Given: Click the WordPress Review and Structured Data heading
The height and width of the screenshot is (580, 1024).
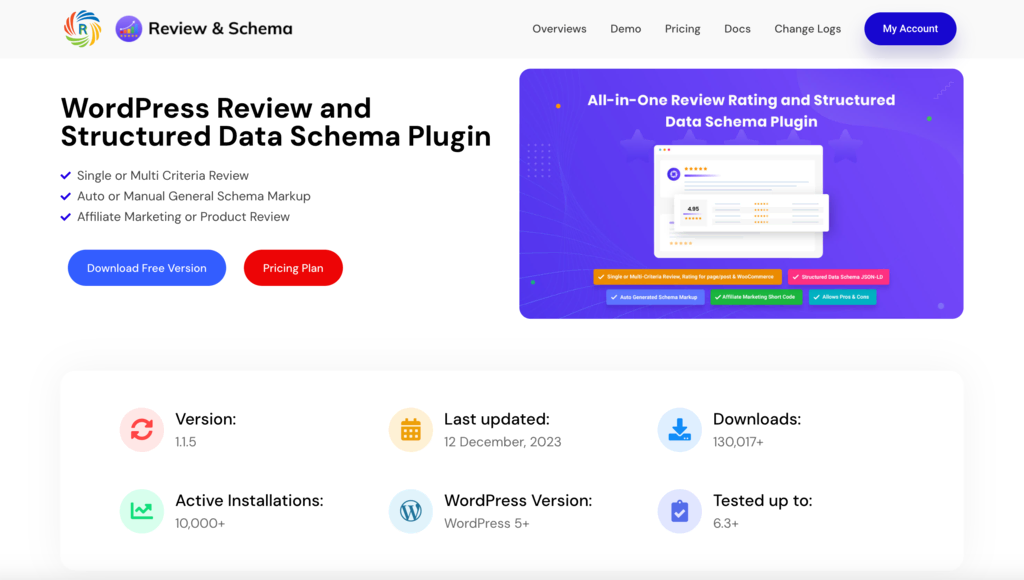Looking at the screenshot, I should (x=276, y=122).
